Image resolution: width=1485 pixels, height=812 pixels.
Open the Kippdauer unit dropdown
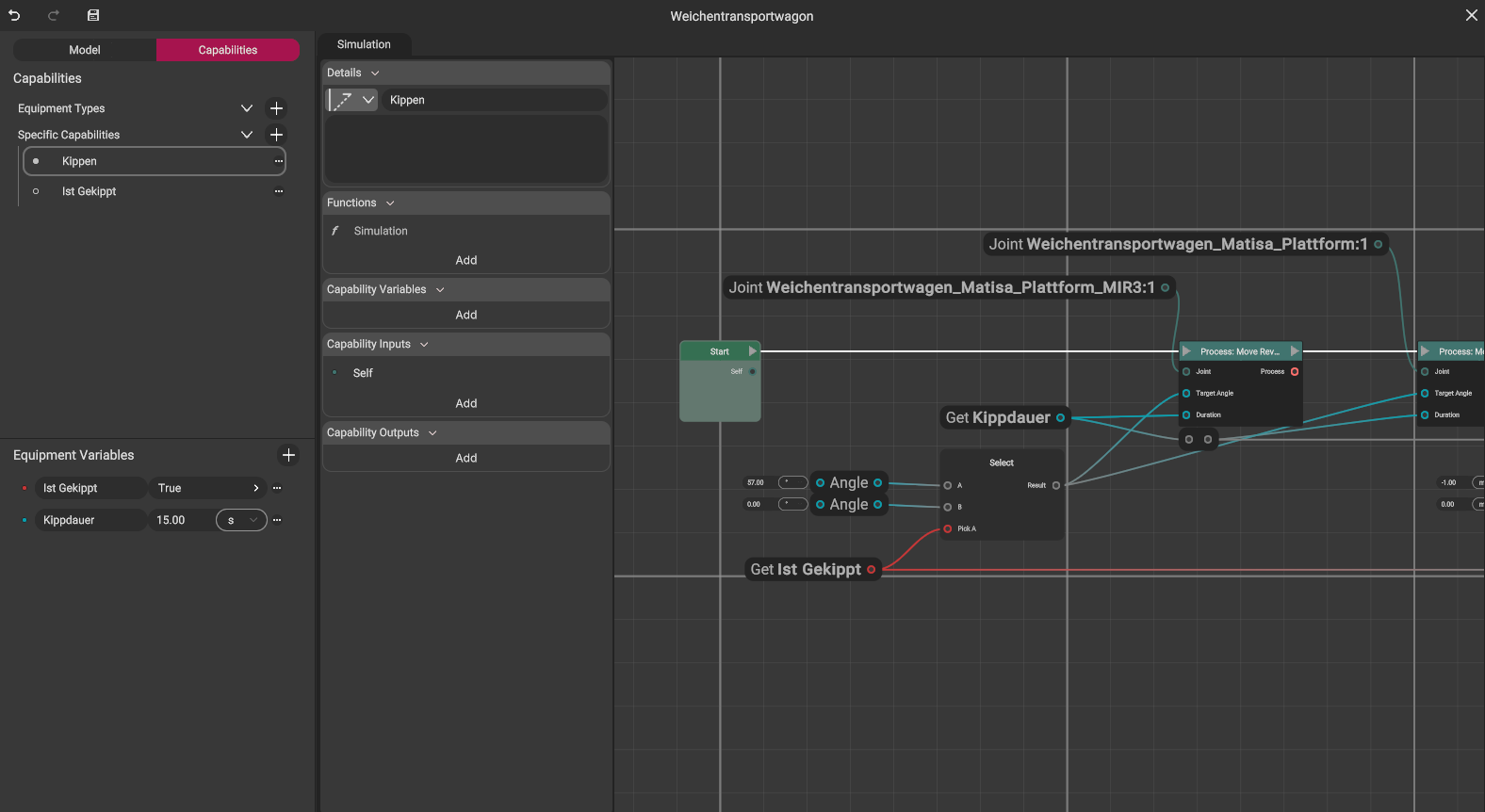(241, 520)
